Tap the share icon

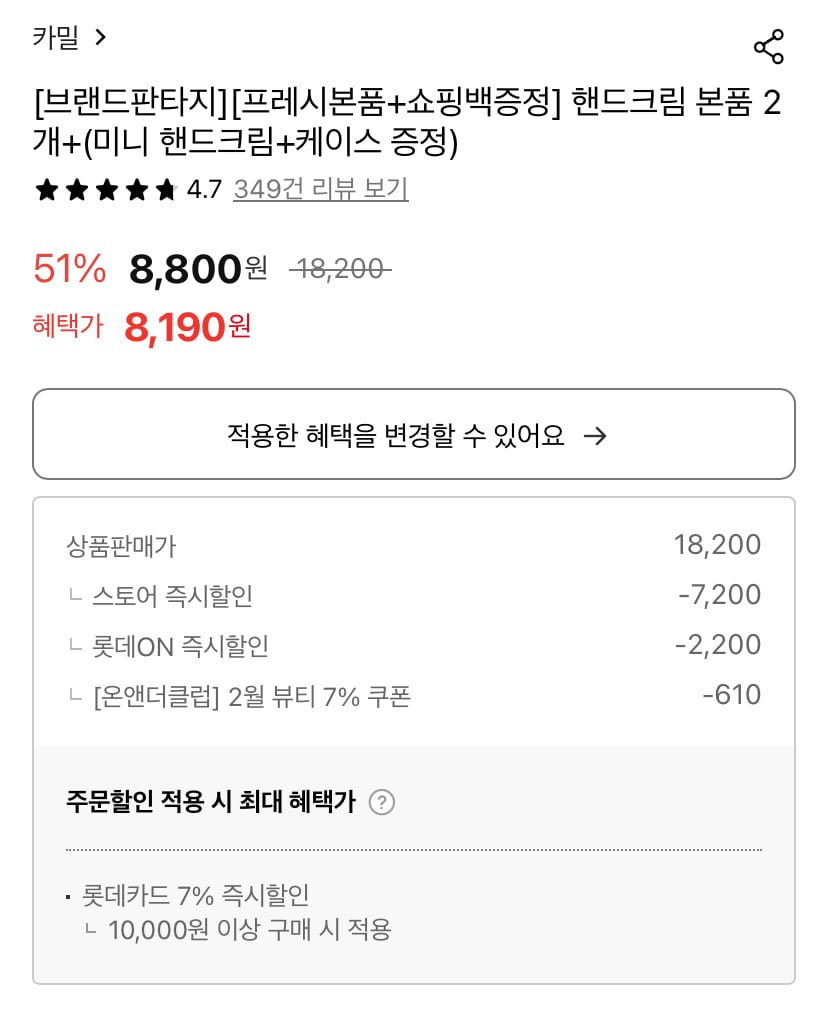(768, 47)
